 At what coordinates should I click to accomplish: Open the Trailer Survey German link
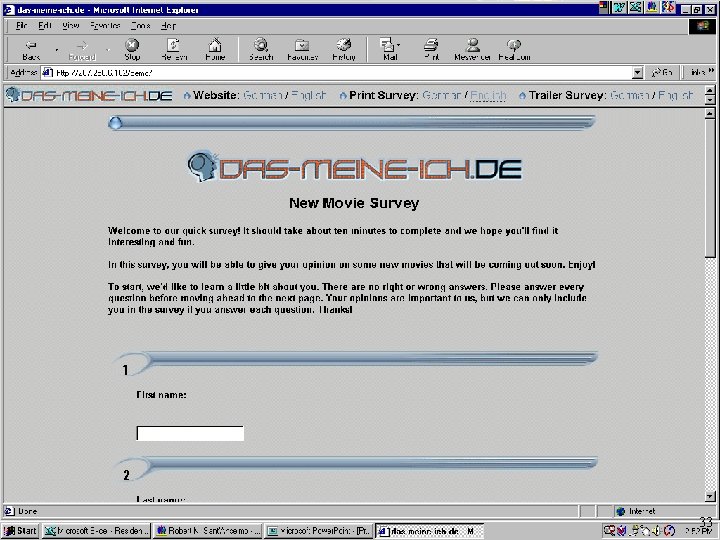tap(630, 96)
